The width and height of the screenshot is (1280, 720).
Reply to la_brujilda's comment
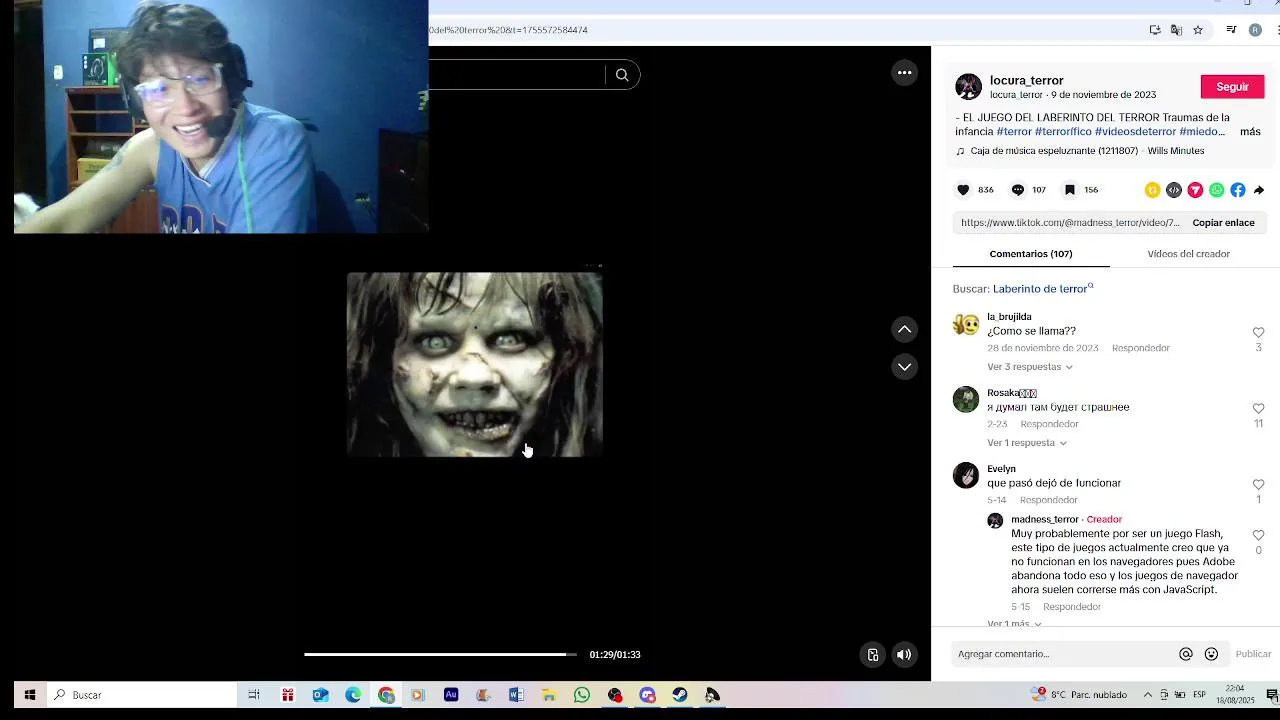1141,348
